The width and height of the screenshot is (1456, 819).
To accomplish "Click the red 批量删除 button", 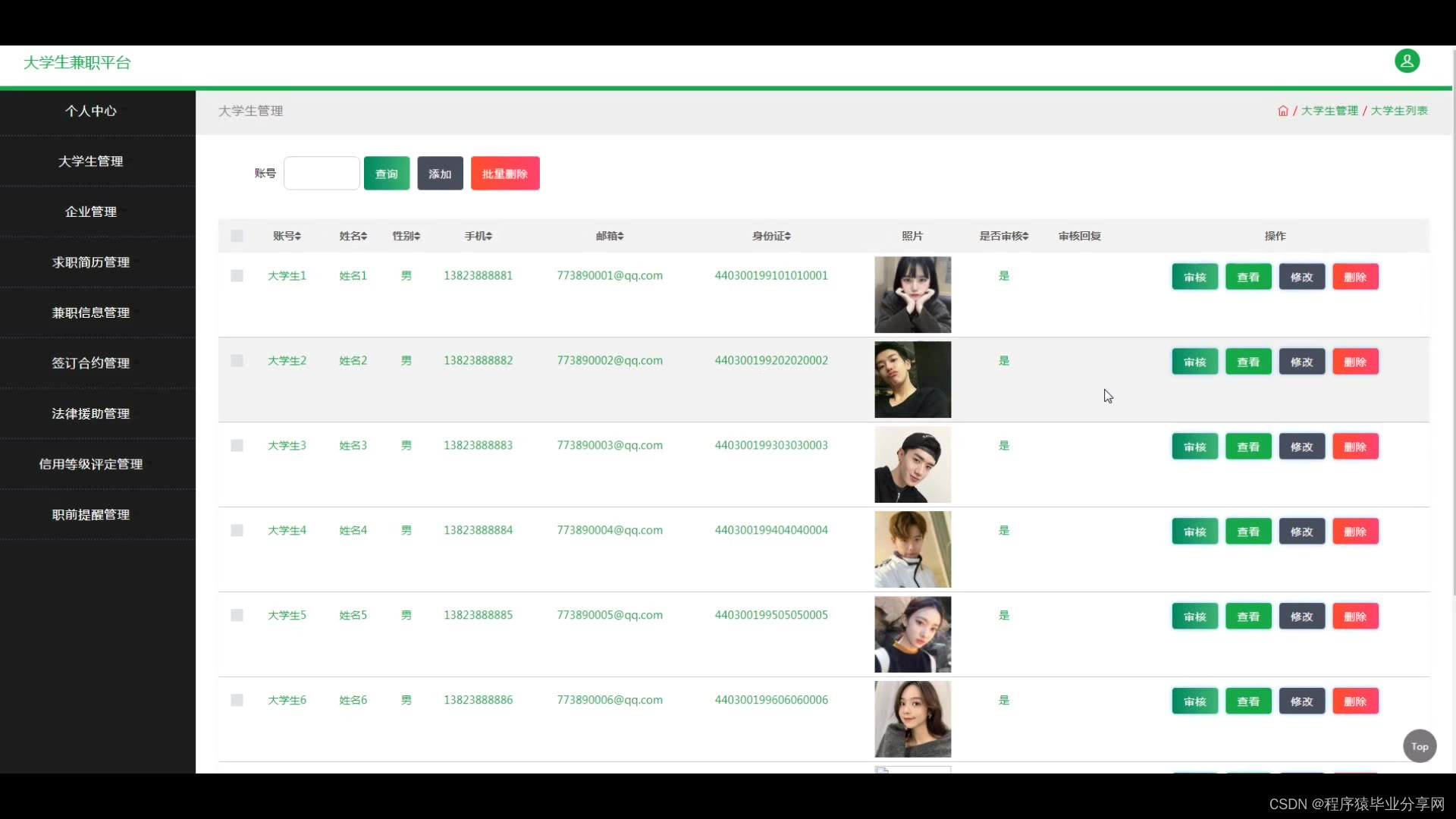I will coord(504,174).
